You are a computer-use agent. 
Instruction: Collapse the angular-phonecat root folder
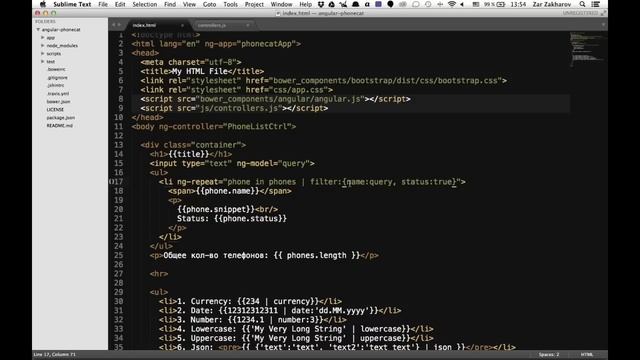[x=38, y=29]
